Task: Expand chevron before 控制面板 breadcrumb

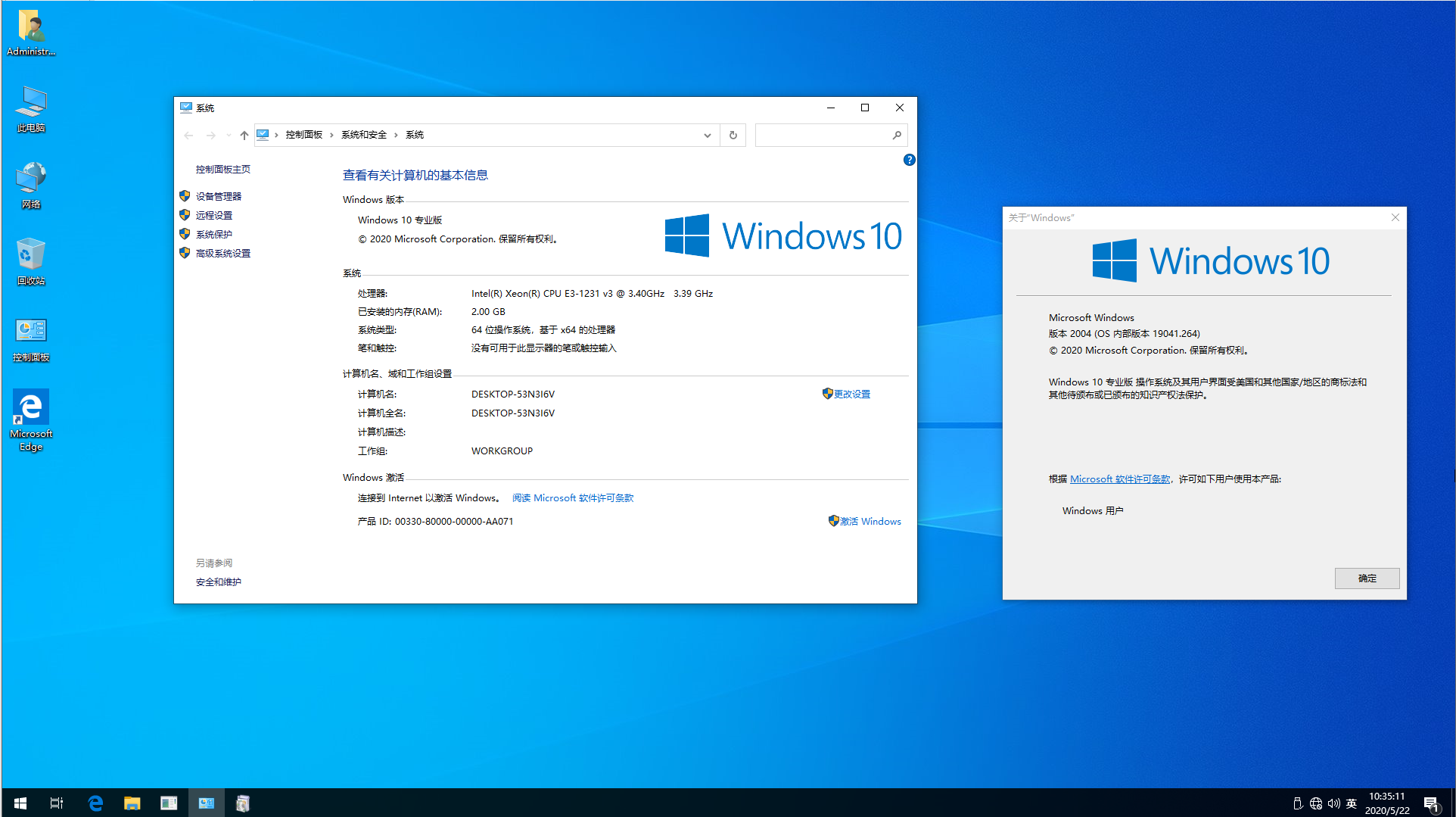Action: click(276, 135)
